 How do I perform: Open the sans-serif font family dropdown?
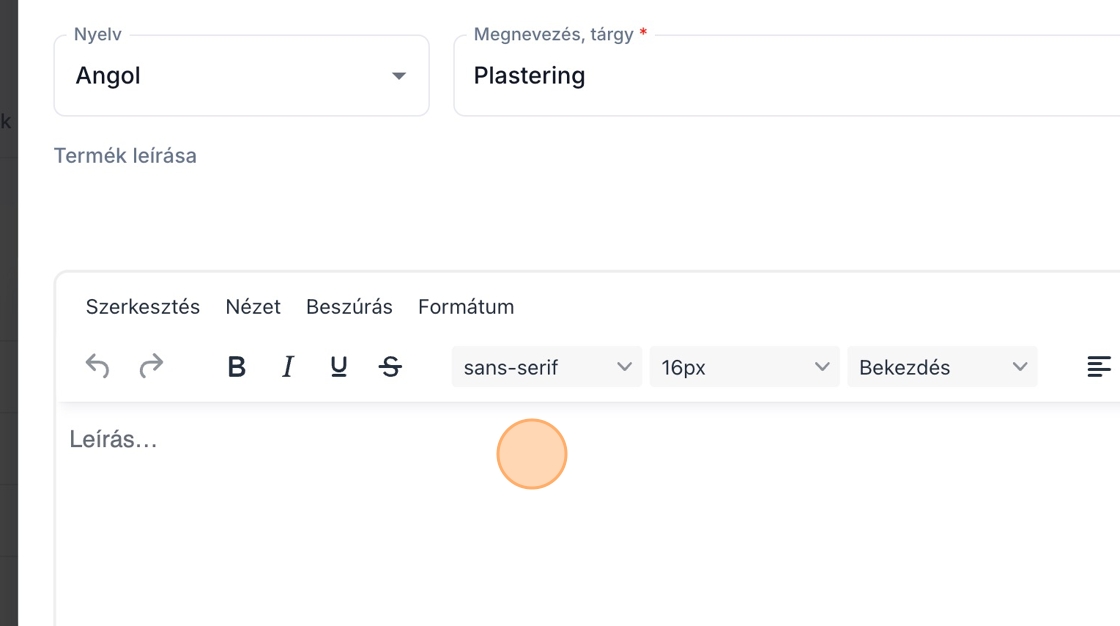coord(546,367)
